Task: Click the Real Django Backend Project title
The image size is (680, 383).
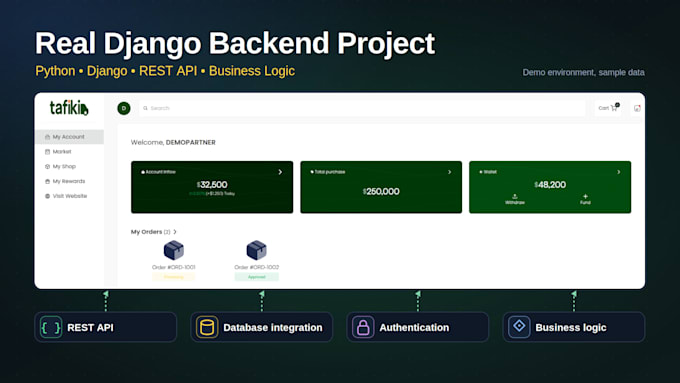Action: 235,43
